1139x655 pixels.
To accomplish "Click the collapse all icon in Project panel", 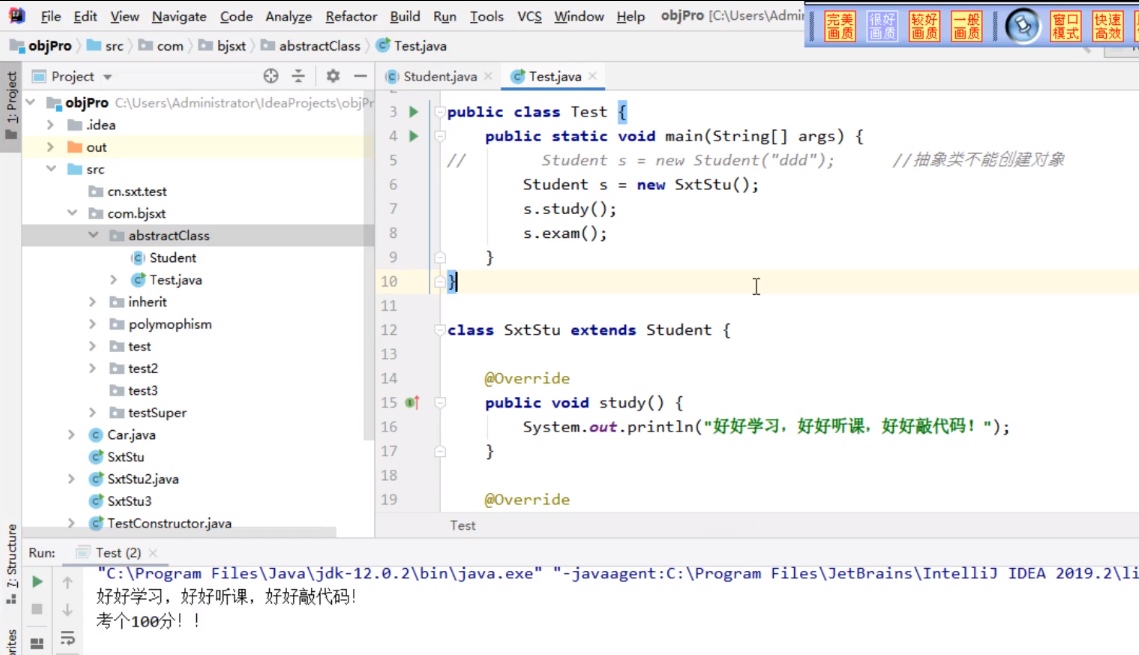I will tap(299, 76).
